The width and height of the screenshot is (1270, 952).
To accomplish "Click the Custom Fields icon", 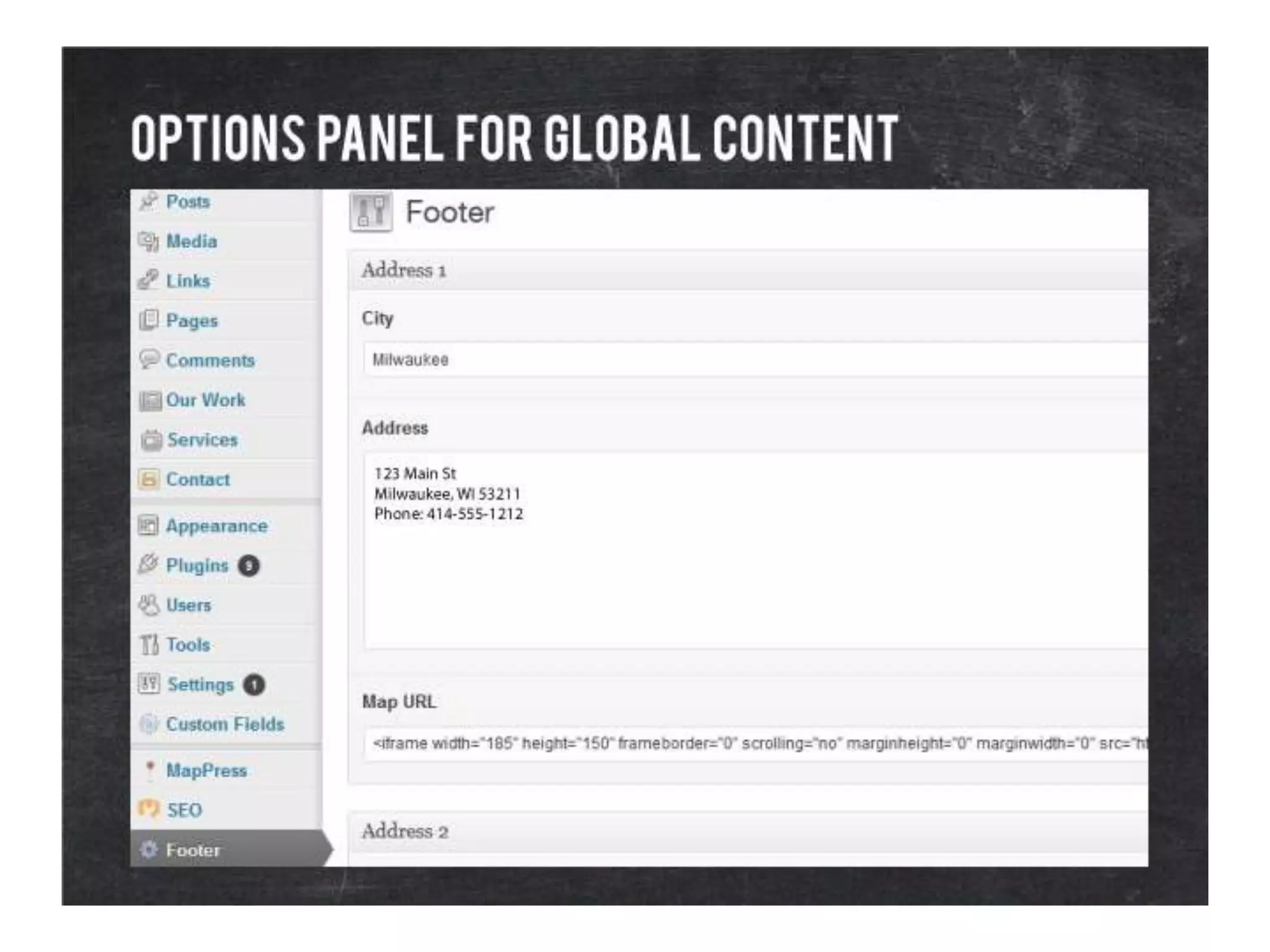I will (x=149, y=724).
